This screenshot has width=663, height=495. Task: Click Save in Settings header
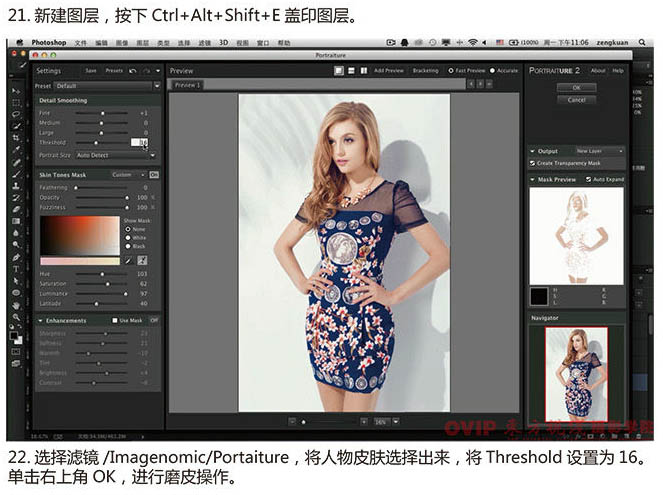click(x=91, y=71)
